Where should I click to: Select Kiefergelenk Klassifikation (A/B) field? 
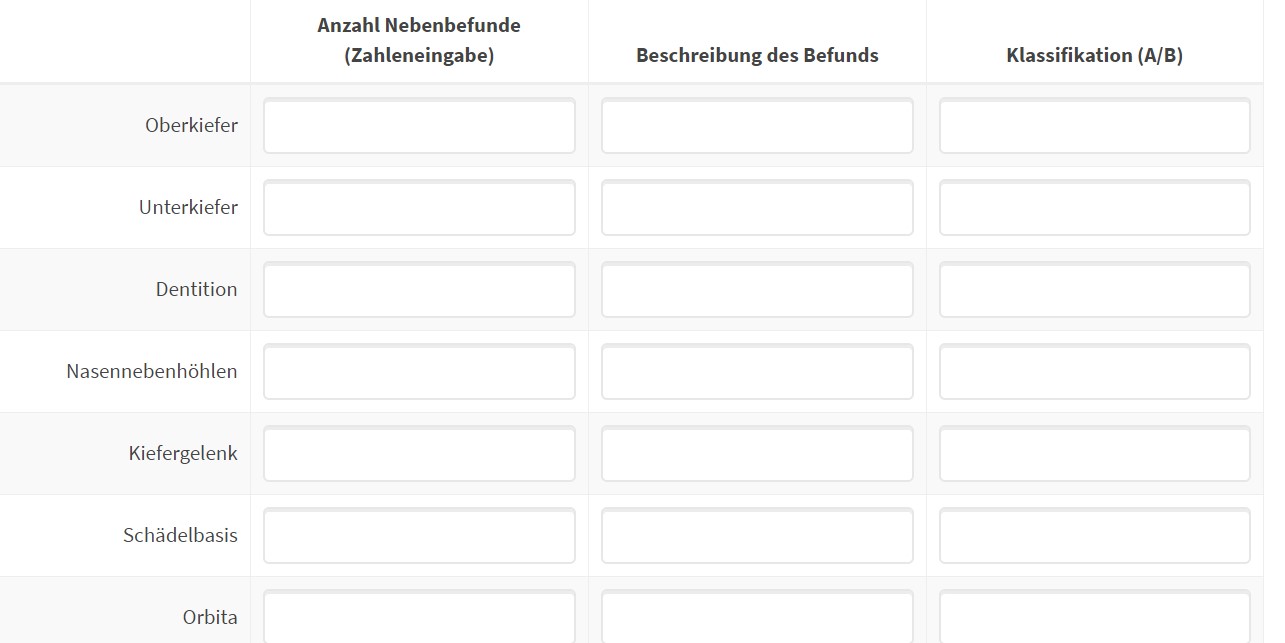(x=1094, y=454)
